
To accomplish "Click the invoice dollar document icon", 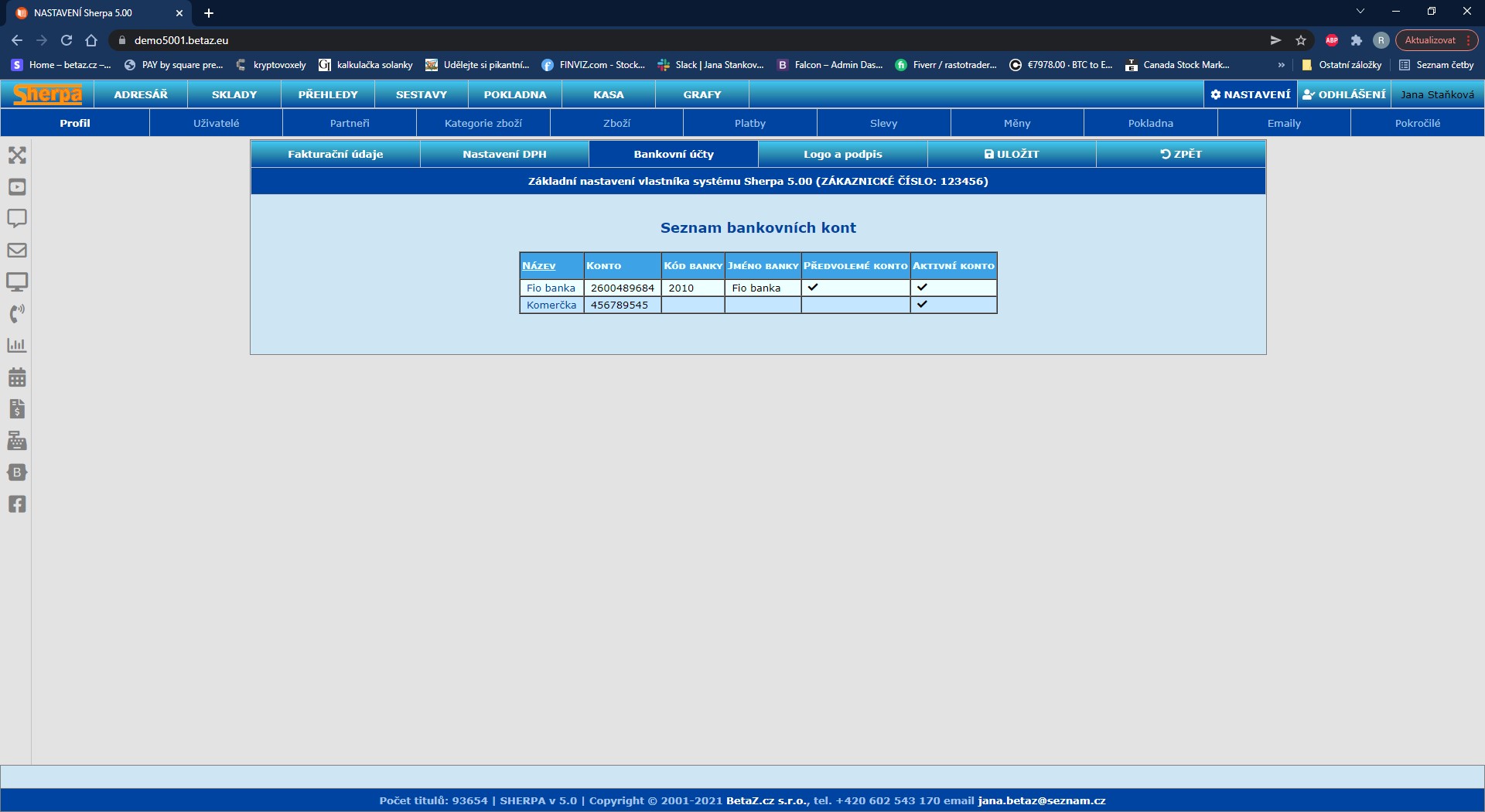I will point(17,409).
